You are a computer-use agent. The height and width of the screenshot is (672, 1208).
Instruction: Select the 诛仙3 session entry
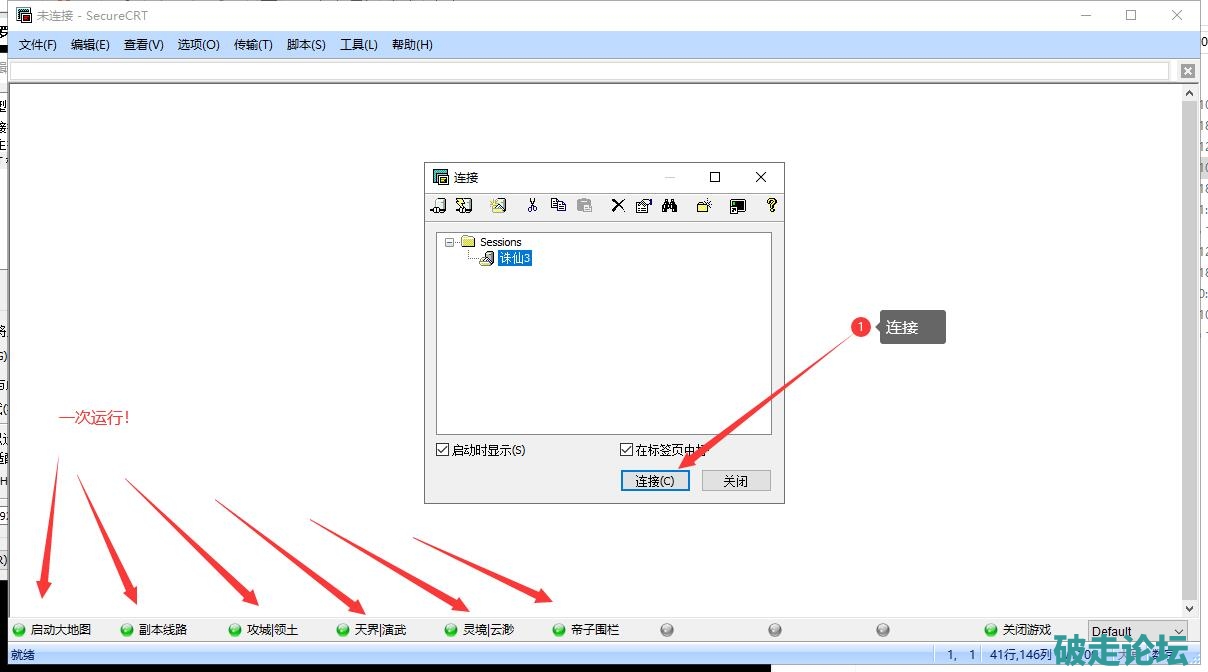pyautogui.click(x=514, y=258)
